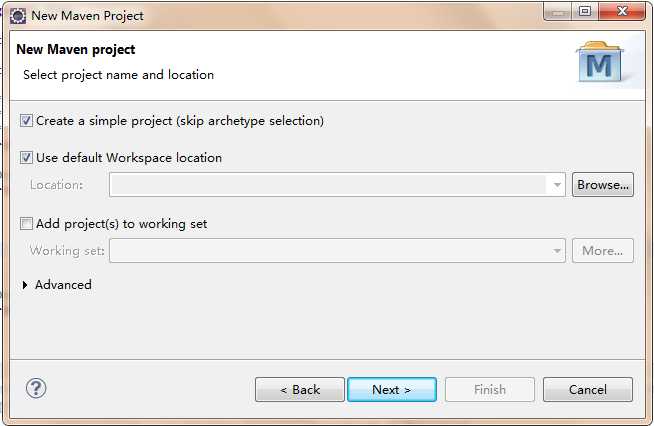The width and height of the screenshot is (654, 426).
Task: Go to the previous page with Back
Action: tap(300, 389)
